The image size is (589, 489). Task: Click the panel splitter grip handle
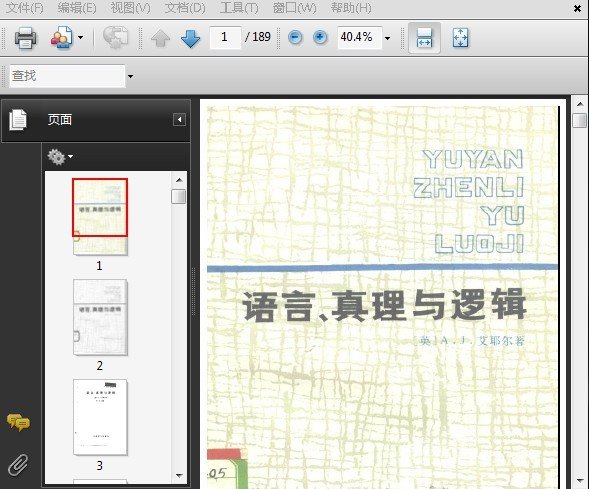pos(194,291)
